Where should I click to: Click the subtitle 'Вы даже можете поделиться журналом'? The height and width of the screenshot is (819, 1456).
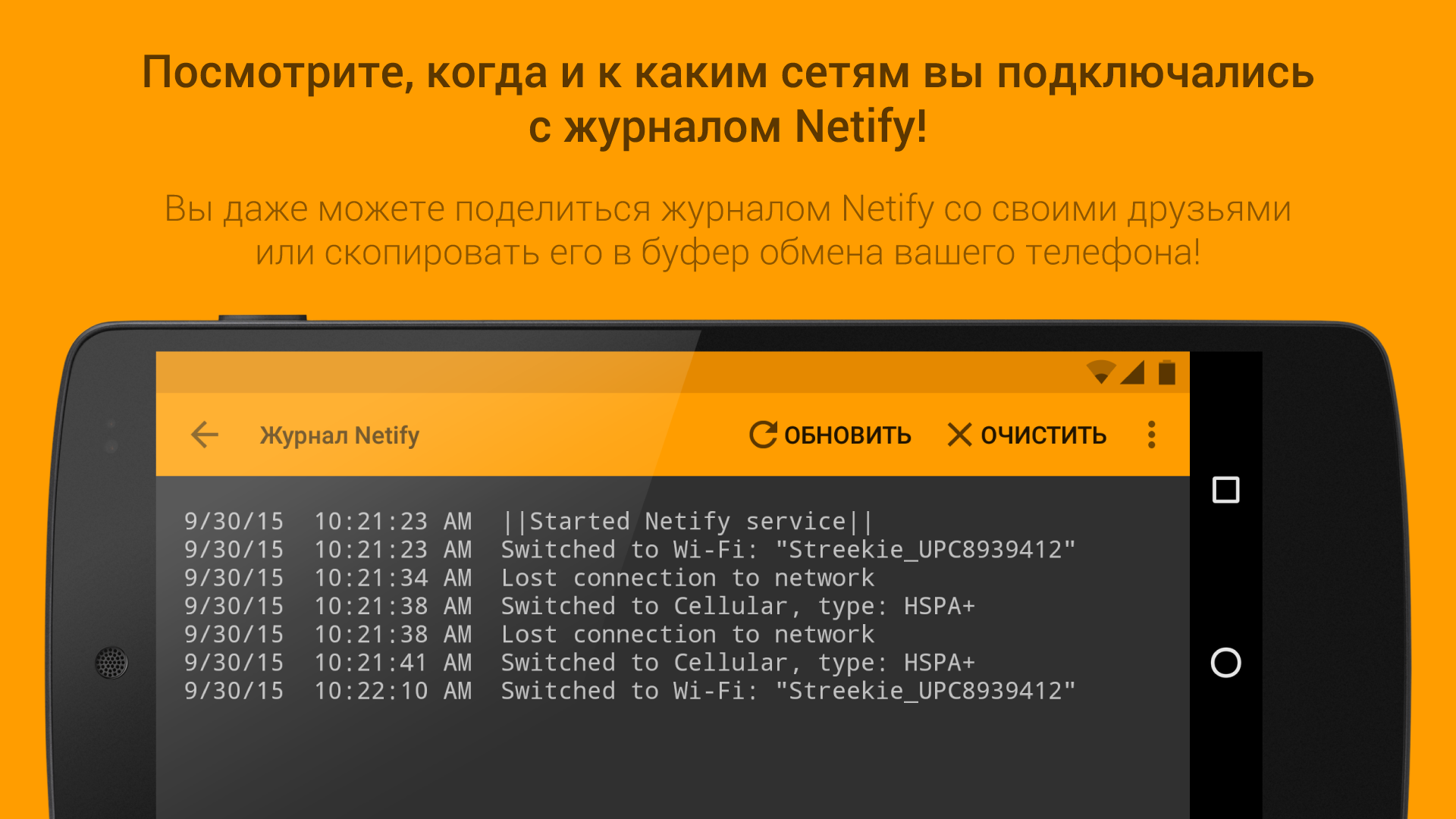(x=728, y=231)
